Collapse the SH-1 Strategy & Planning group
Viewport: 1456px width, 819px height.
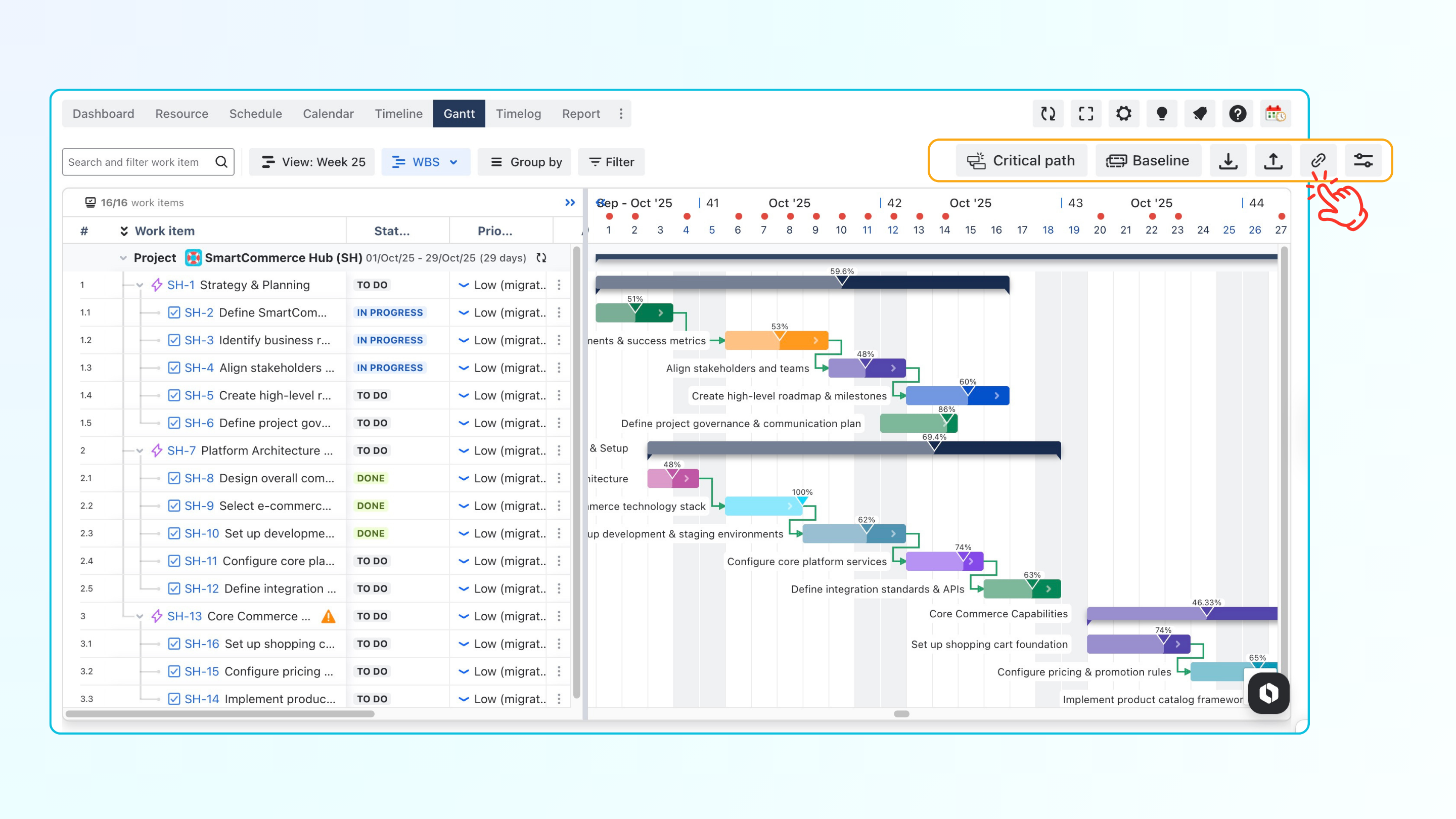(140, 286)
